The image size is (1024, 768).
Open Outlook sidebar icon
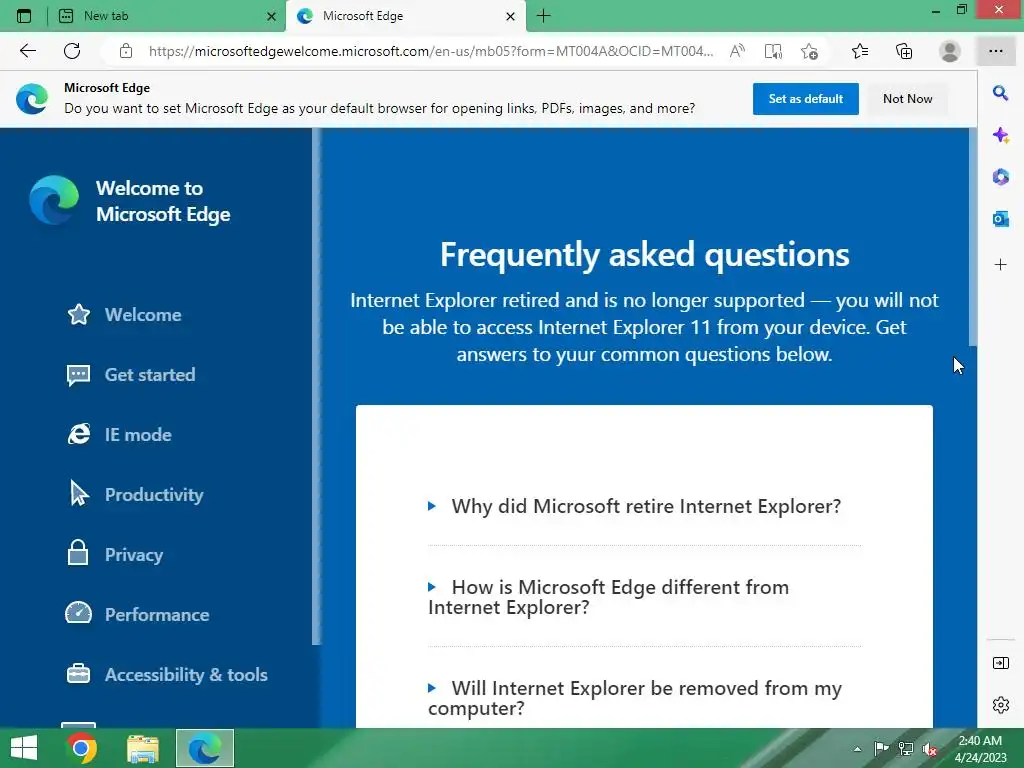point(1000,219)
